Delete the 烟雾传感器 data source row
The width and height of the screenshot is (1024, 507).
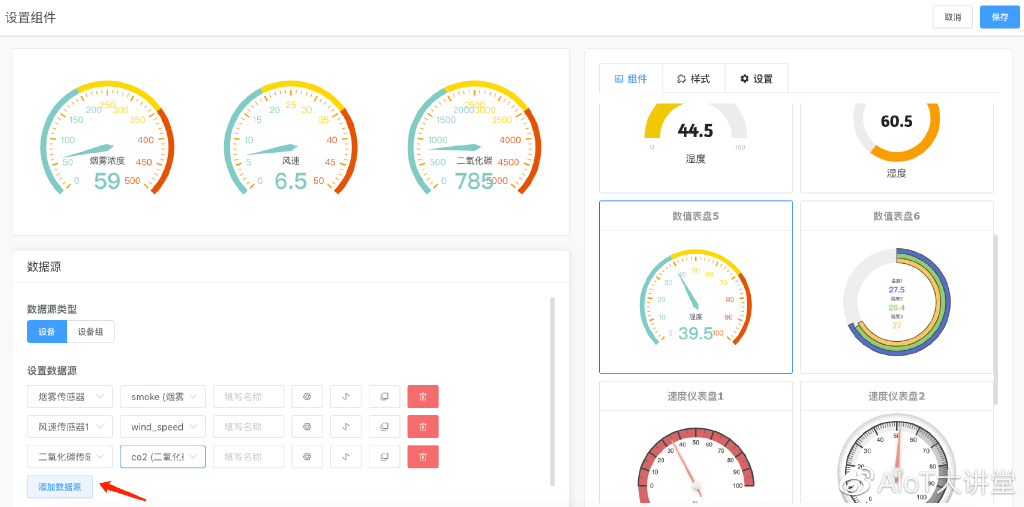(x=423, y=397)
